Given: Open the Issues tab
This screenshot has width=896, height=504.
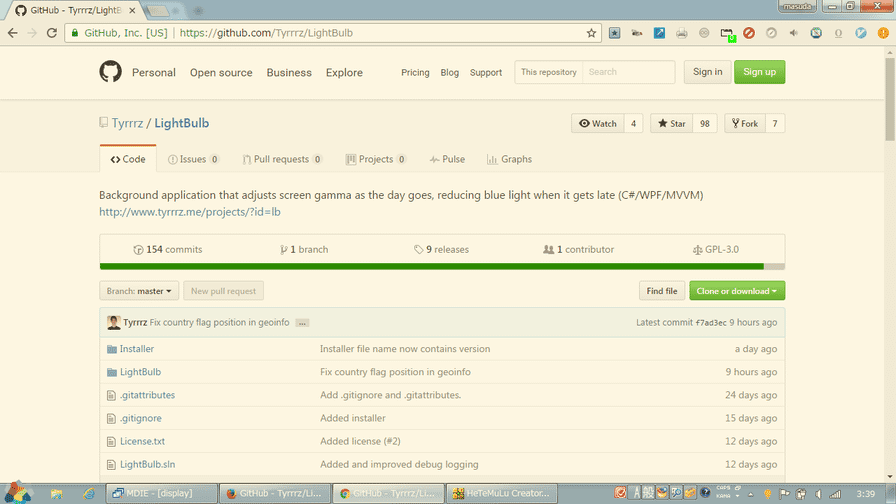Looking at the screenshot, I should (x=193, y=159).
